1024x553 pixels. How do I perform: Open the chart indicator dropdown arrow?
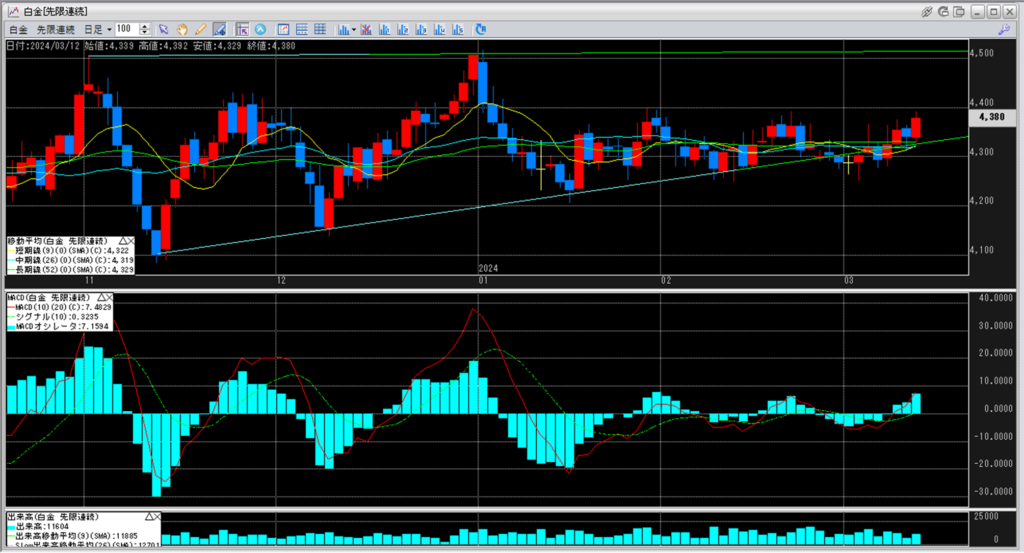click(353, 30)
